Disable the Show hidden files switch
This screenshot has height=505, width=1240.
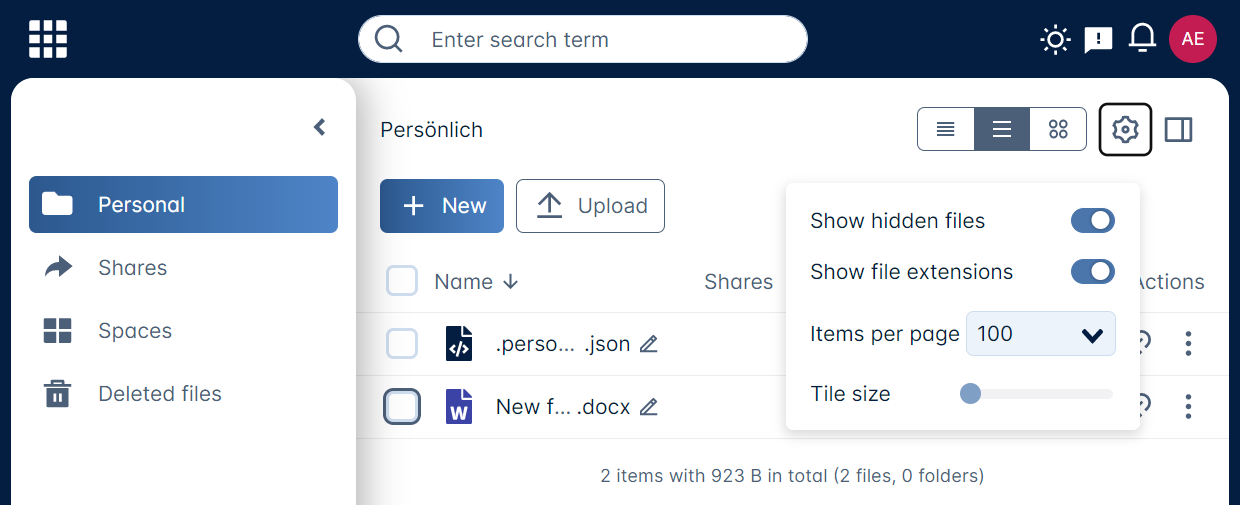pyautogui.click(x=1092, y=221)
